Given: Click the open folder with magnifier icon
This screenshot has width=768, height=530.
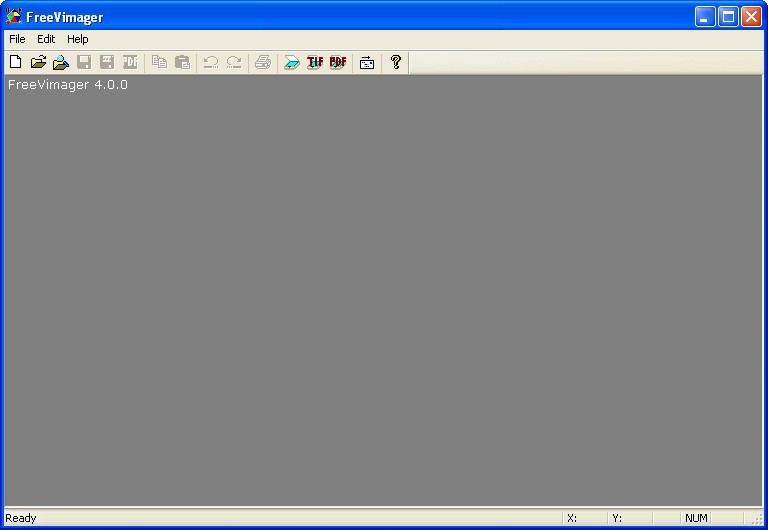Looking at the screenshot, I should point(61,62).
